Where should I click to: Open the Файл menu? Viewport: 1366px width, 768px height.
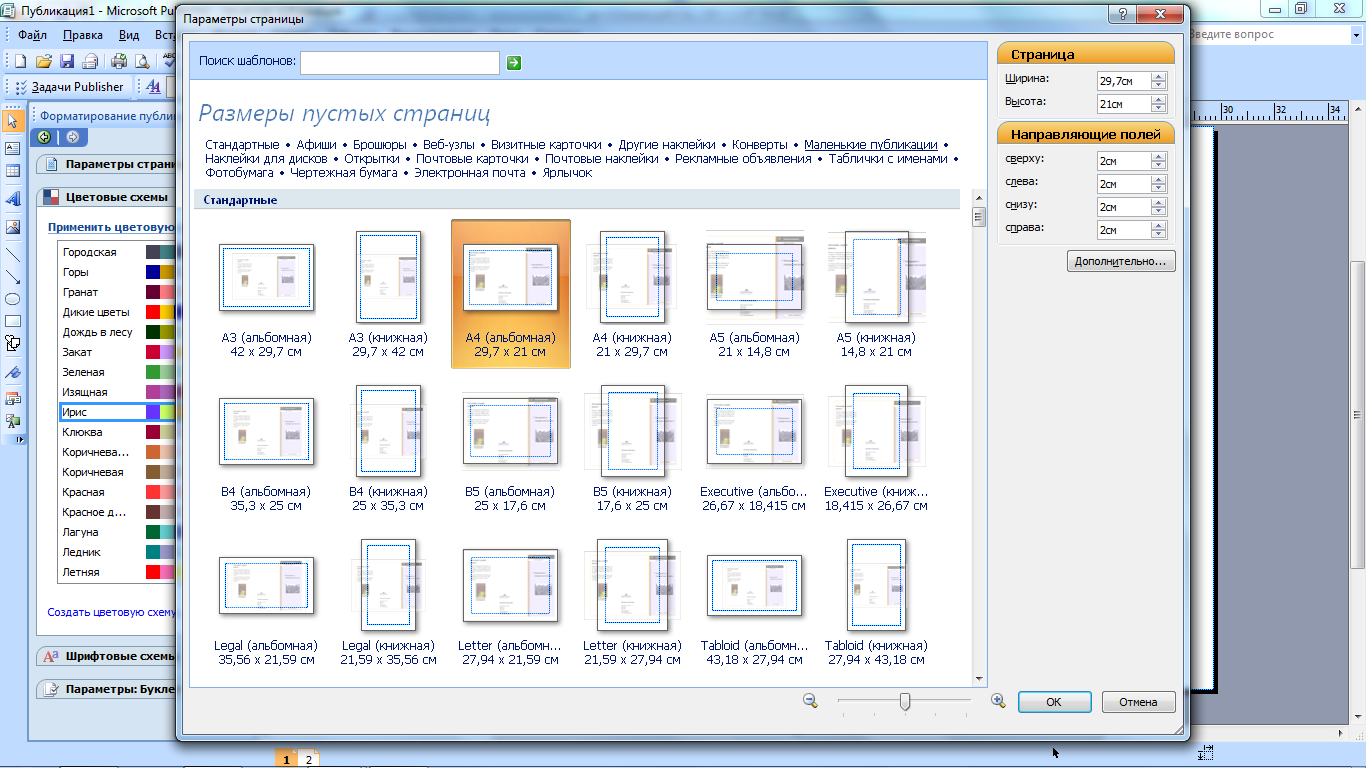[x=33, y=35]
